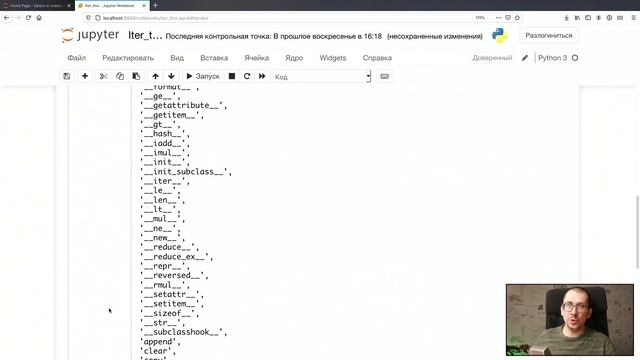The image size is (640, 360).
Task: Open the Файл menu
Action: [77, 58]
